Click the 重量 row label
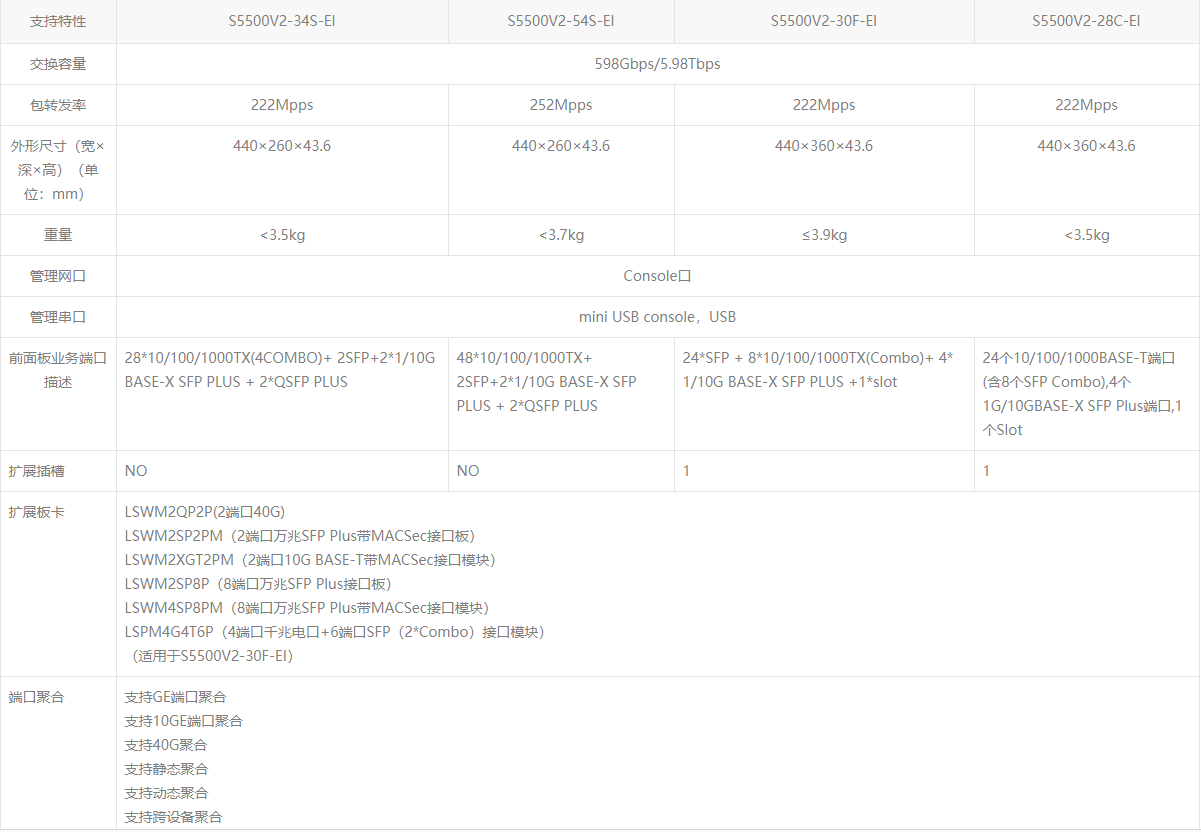The width and height of the screenshot is (1201, 832). click(x=58, y=235)
